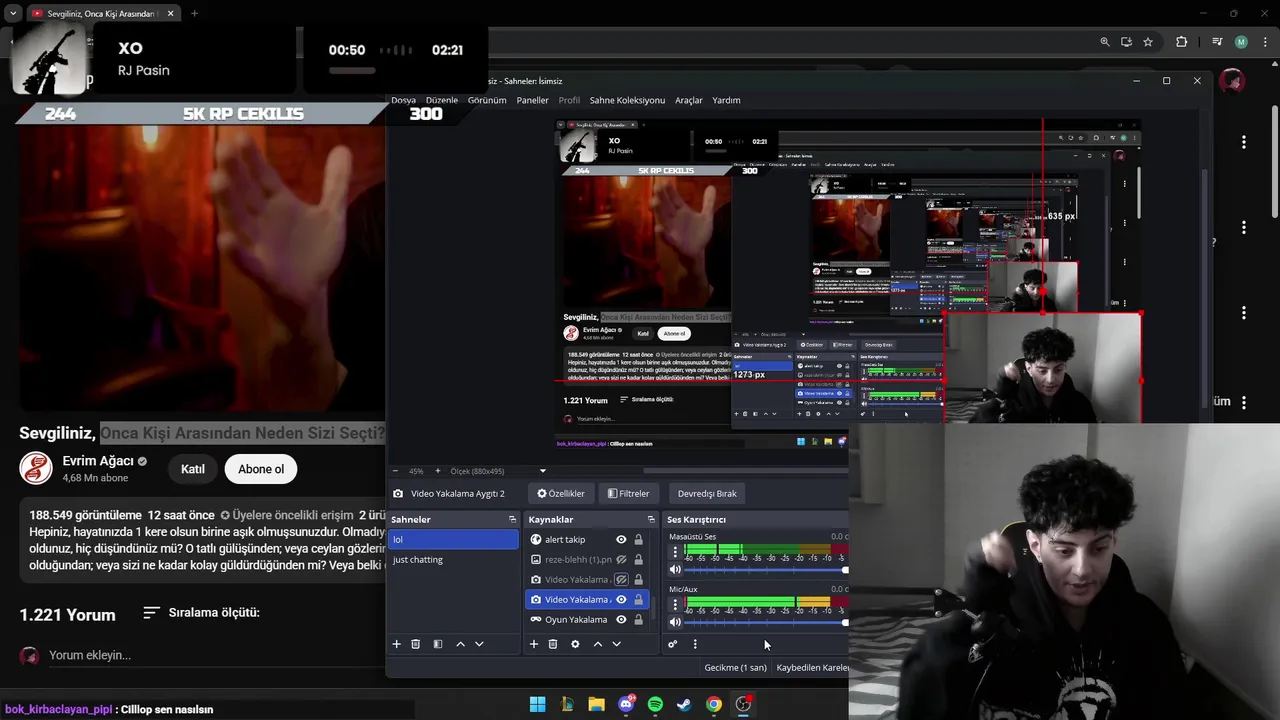Adjust the Mic/Aux volume slider
This screenshot has width=1280, height=720.
tap(766, 622)
